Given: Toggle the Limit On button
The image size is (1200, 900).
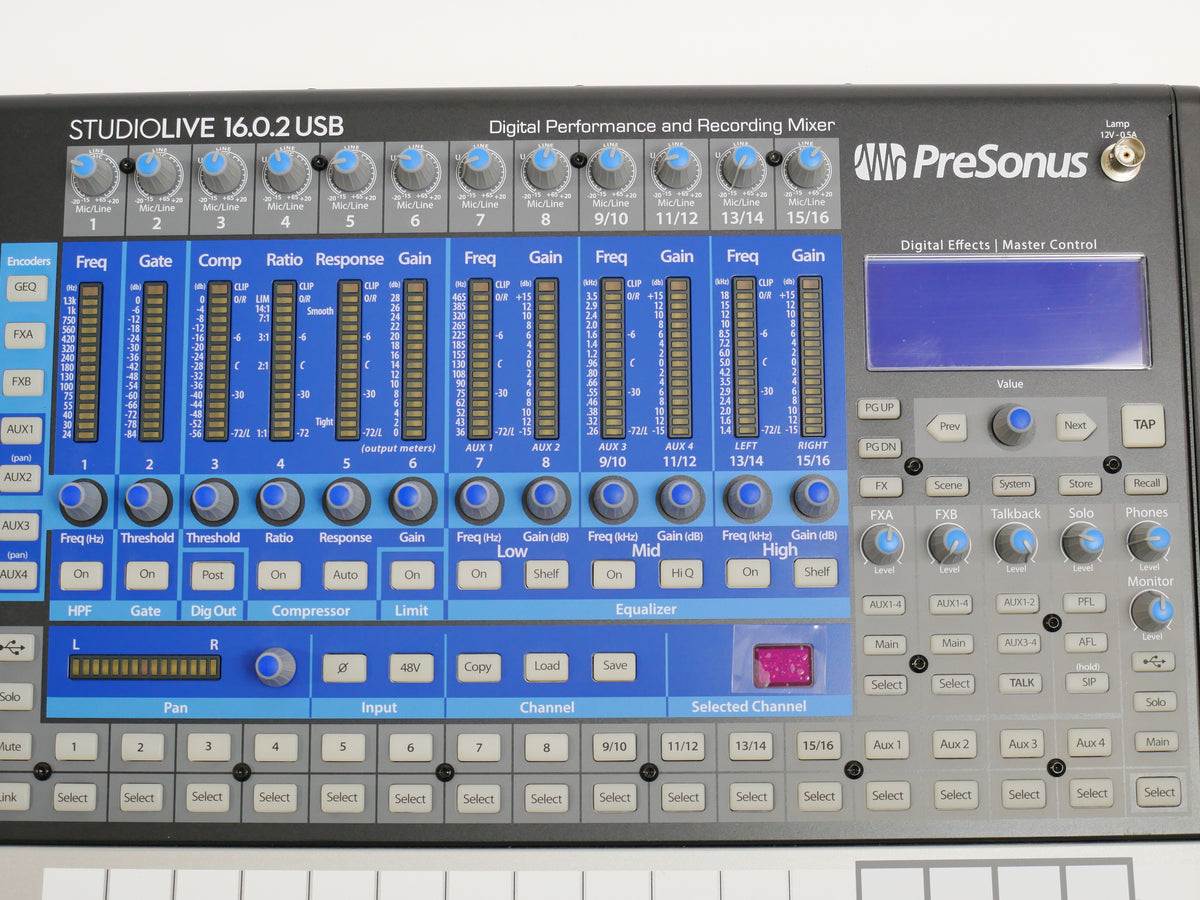Looking at the screenshot, I should pos(412,574).
